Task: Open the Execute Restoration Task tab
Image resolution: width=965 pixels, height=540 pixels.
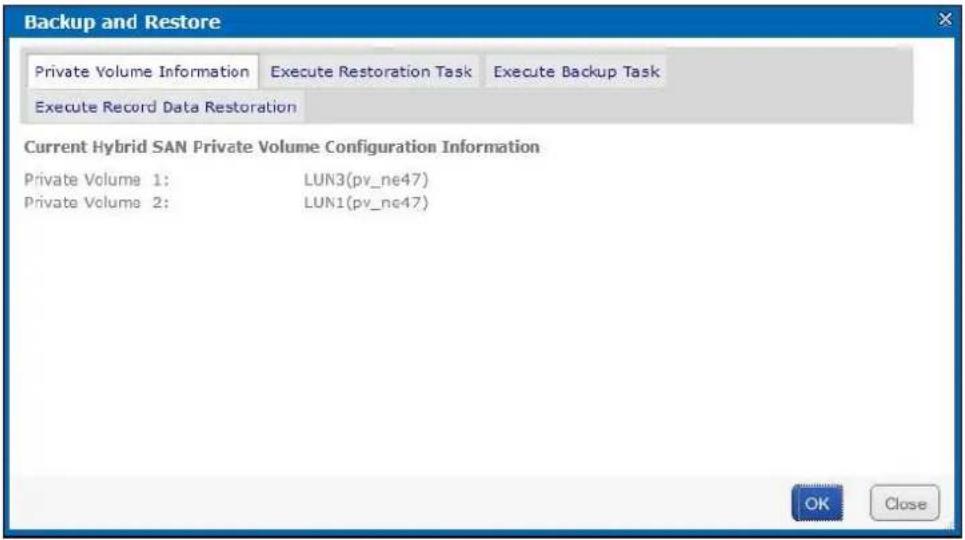Action: pos(371,71)
